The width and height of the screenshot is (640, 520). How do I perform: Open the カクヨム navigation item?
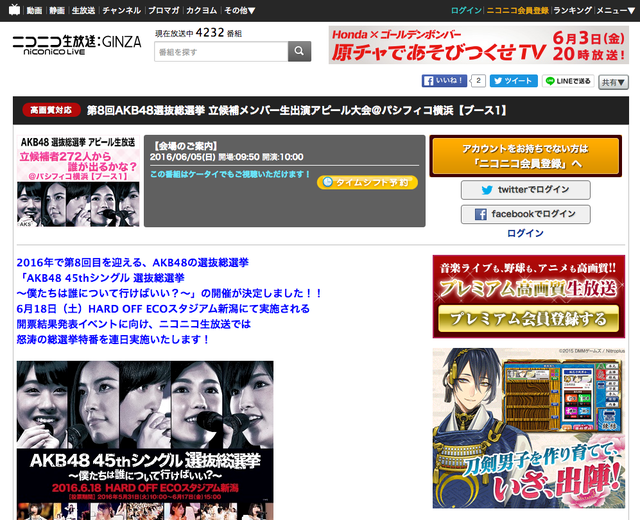[x=201, y=11]
